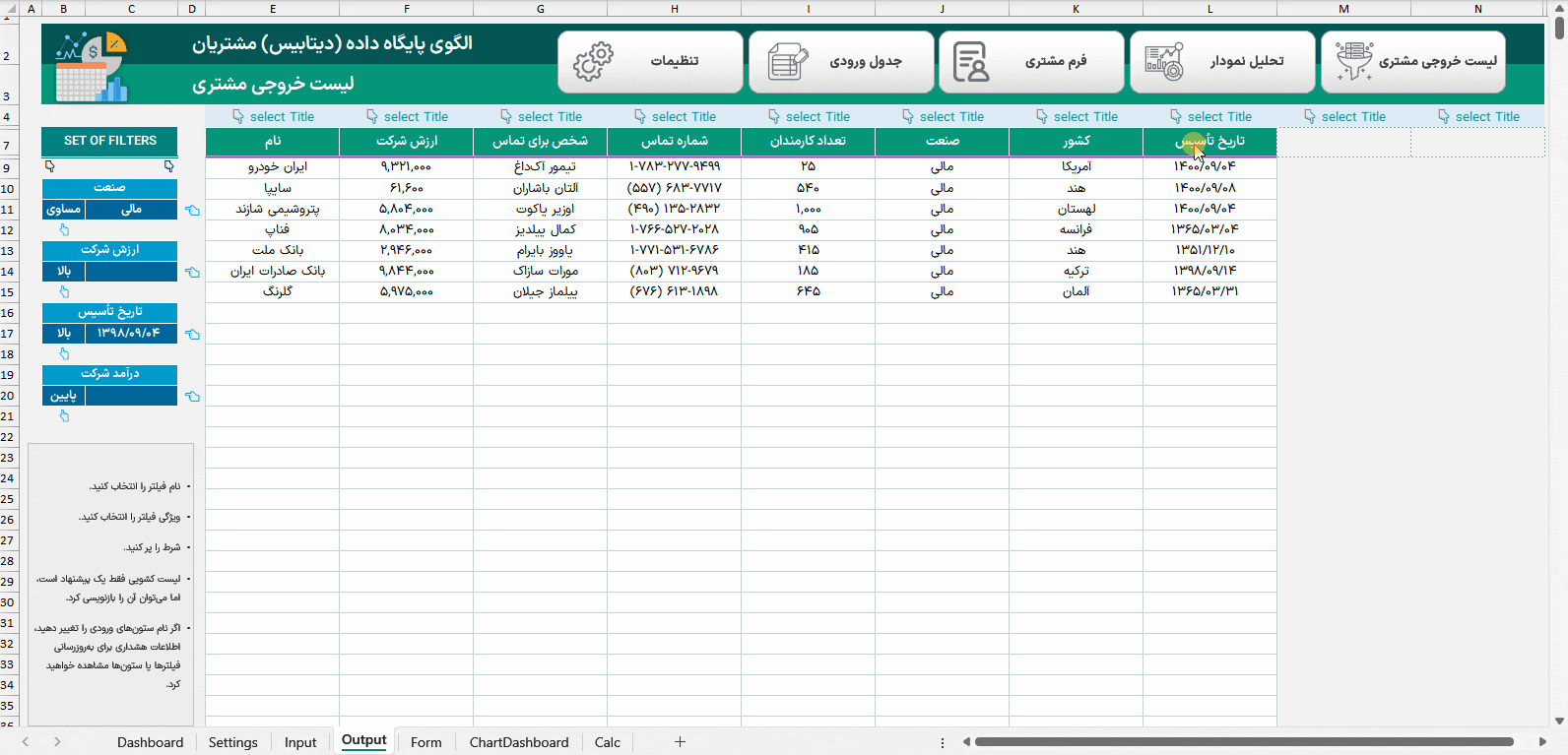The height and width of the screenshot is (755, 1568).
Task: Click horizontal scrollbar right arrow
Action: tap(1542, 742)
